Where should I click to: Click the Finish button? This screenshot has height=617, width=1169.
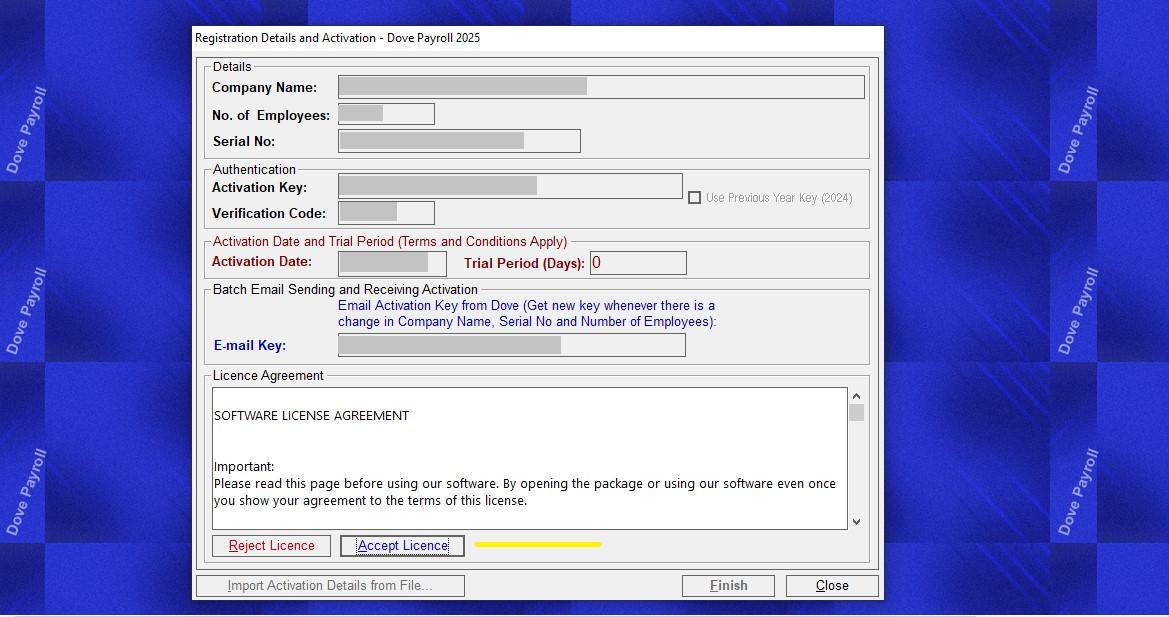click(x=728, y=586)
